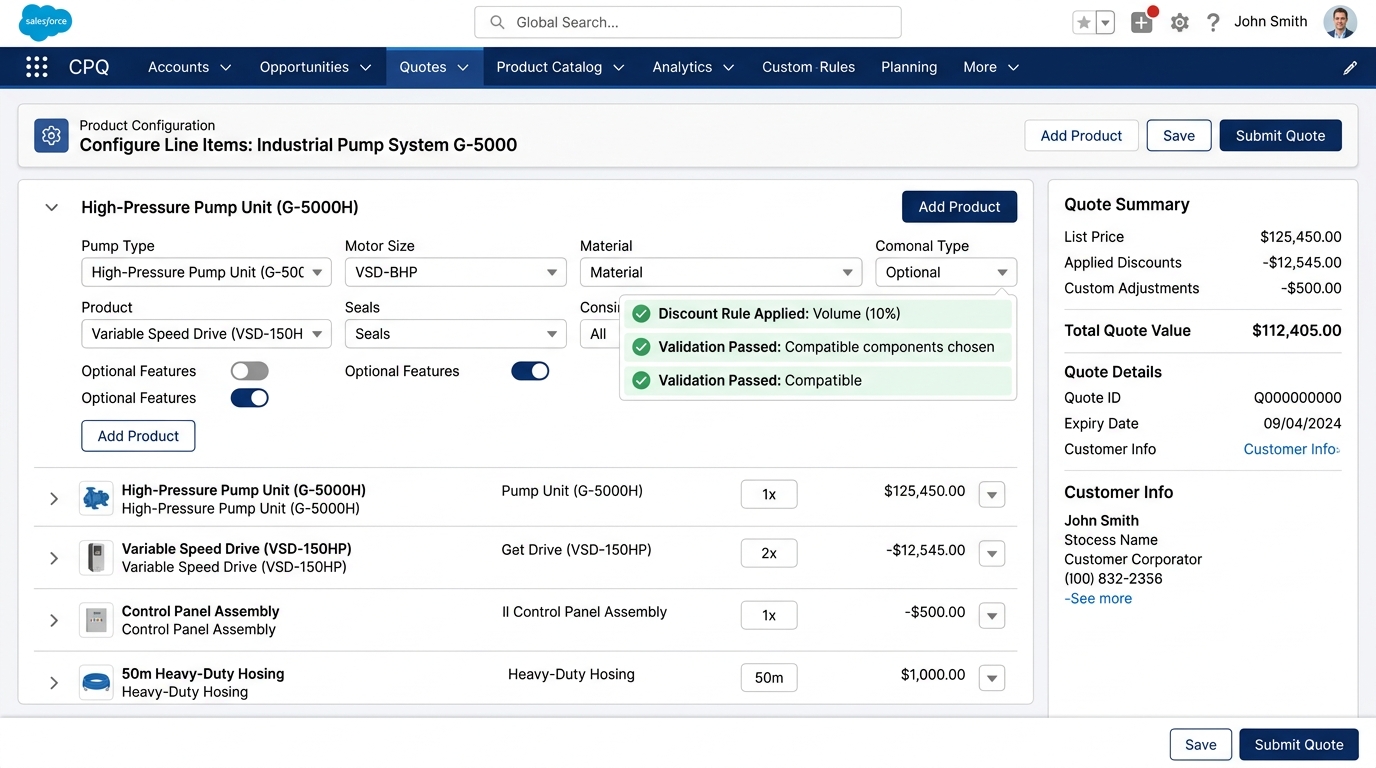Image resolution: width=1376 pixels, height=768 pixels.
Task: Click the edit pencil icon on the navigation bar
Action: tap(1350, 67)
